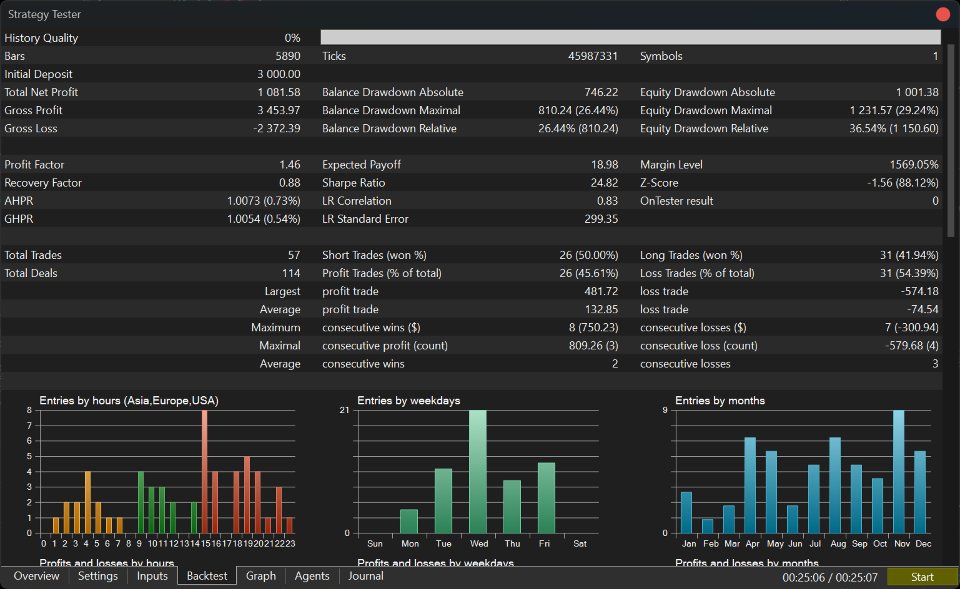Select the Initial Deposit value 3 000.00

(279, 74)
